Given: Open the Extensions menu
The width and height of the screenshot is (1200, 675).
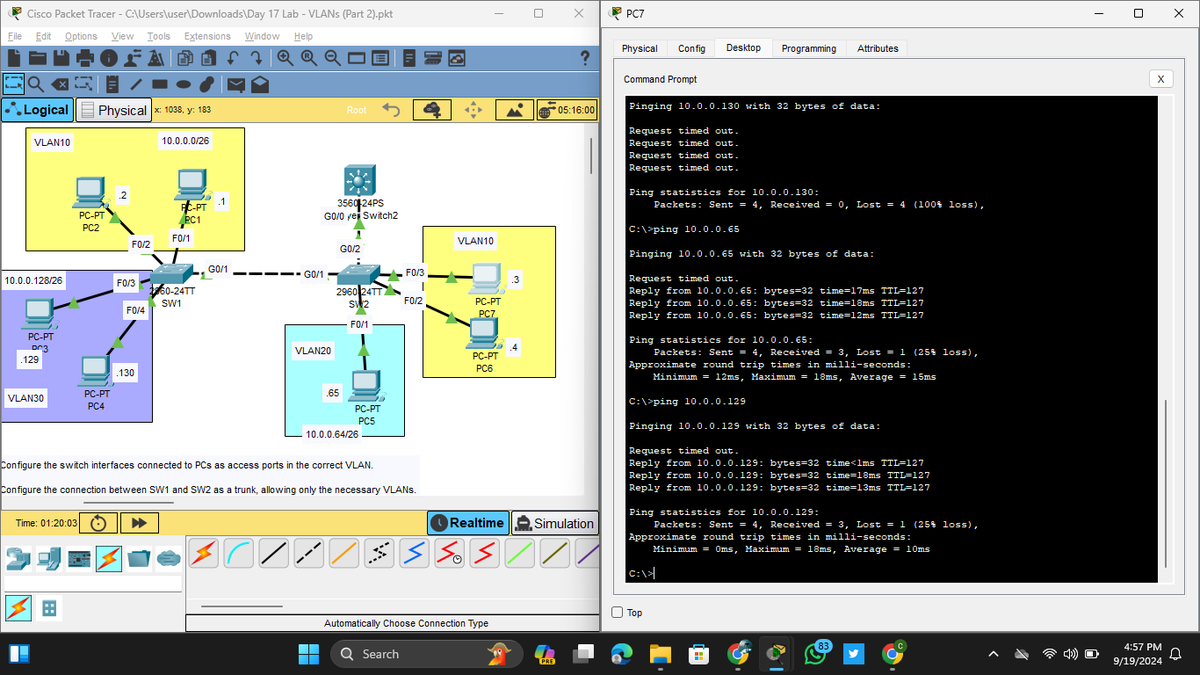Looking at the screenshot, I should click(x=207, y=36).
